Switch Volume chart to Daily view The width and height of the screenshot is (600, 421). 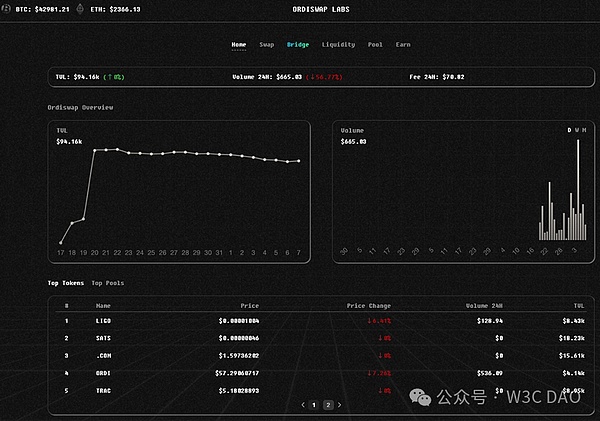pyautogui.click(x=570, y=130)
